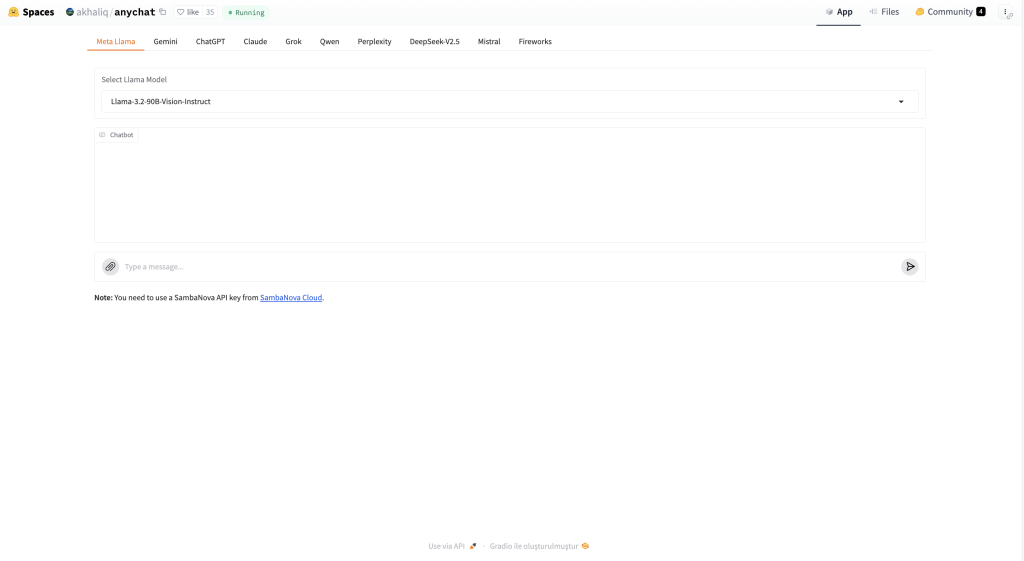Switch to the Mistral tab

tap(488, 41)
